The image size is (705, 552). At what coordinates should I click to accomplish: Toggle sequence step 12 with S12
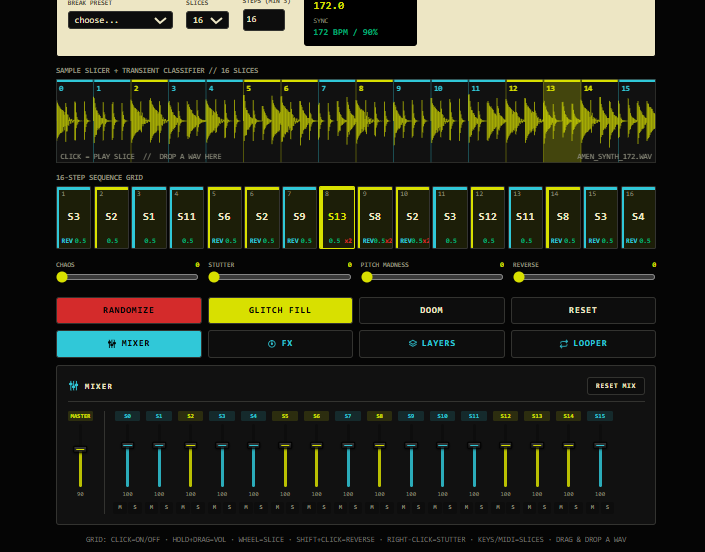click(x=488, y=218)
